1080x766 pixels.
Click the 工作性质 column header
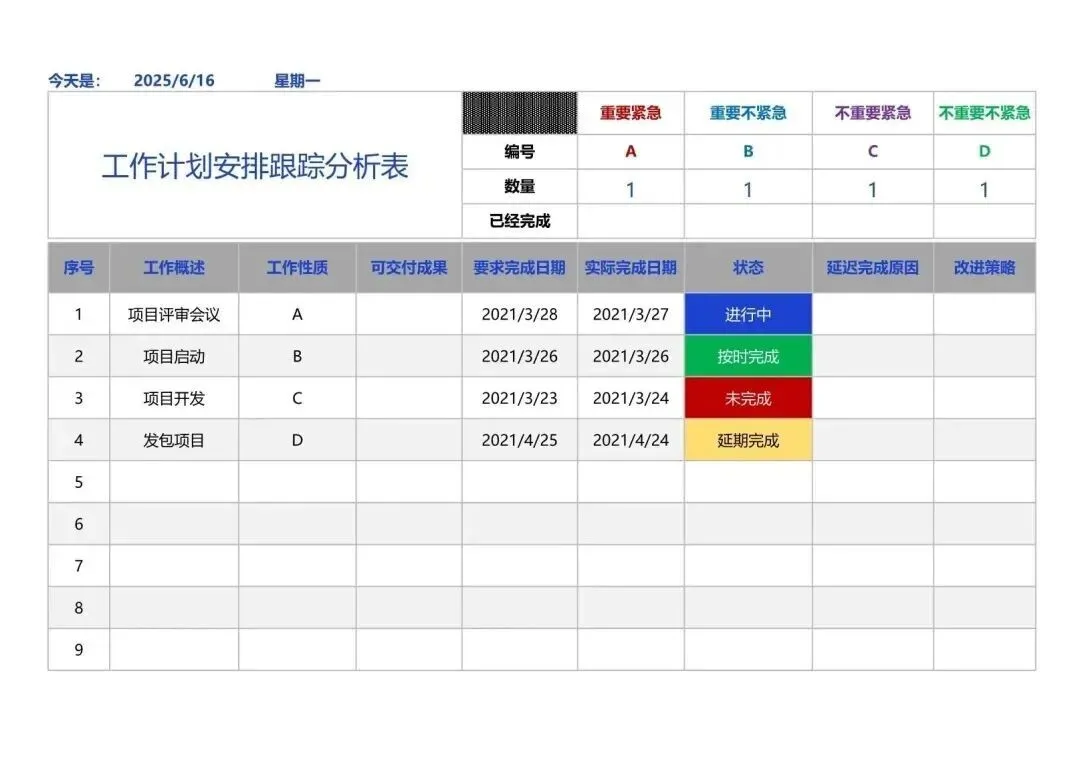pyautogui.click(x=297, y=268)
